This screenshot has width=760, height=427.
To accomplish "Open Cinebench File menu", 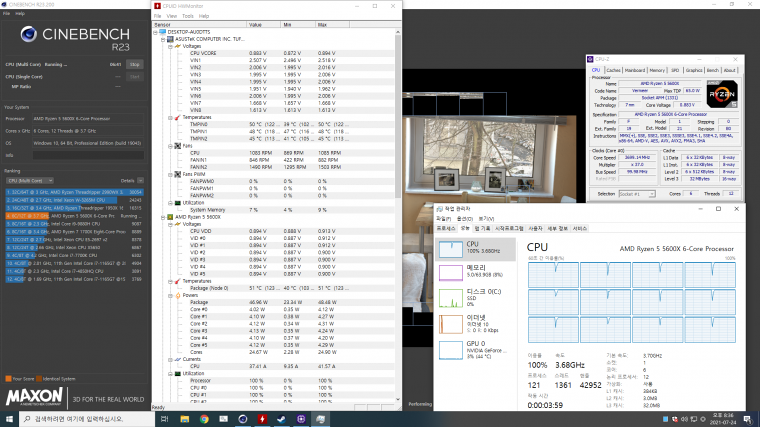I will 6,14.
